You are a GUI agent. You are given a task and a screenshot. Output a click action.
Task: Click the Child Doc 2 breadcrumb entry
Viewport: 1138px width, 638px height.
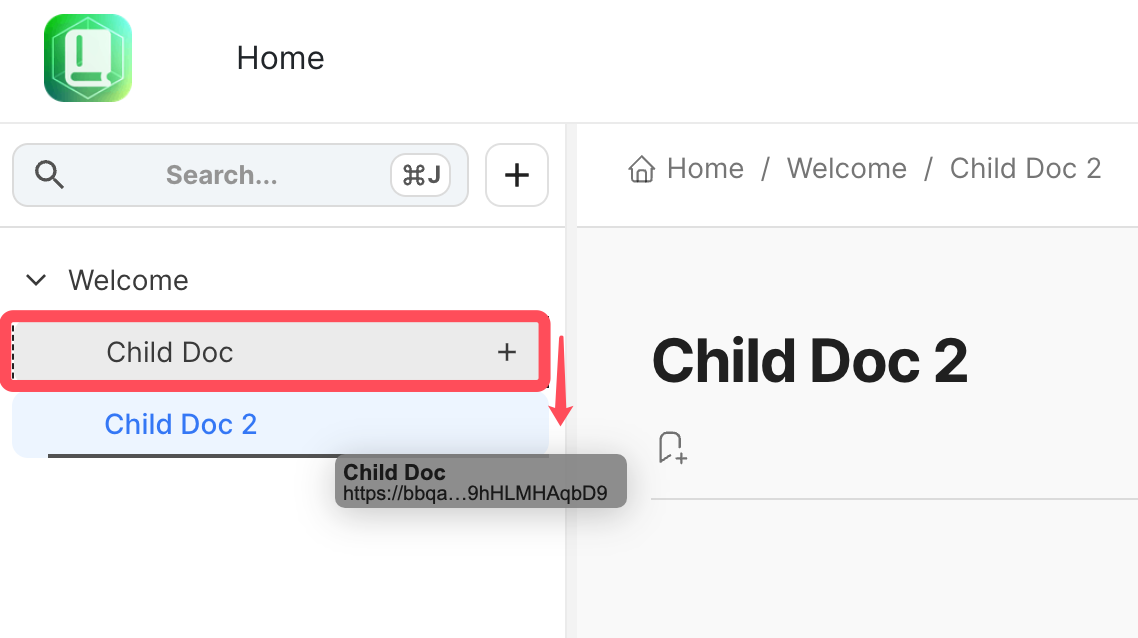[1025, 169]
